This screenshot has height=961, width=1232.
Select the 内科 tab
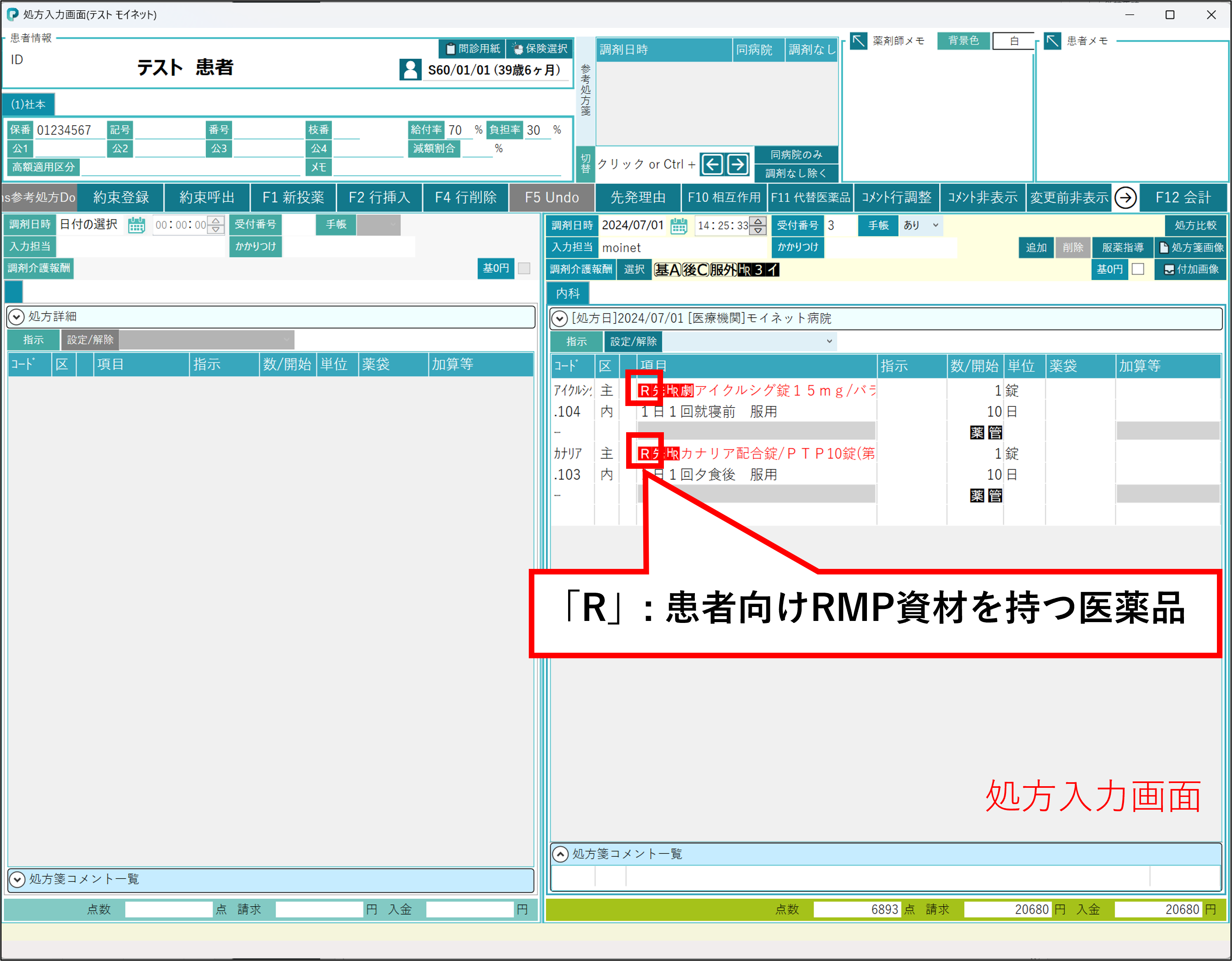pyautogui.click(x=567, y=293)
